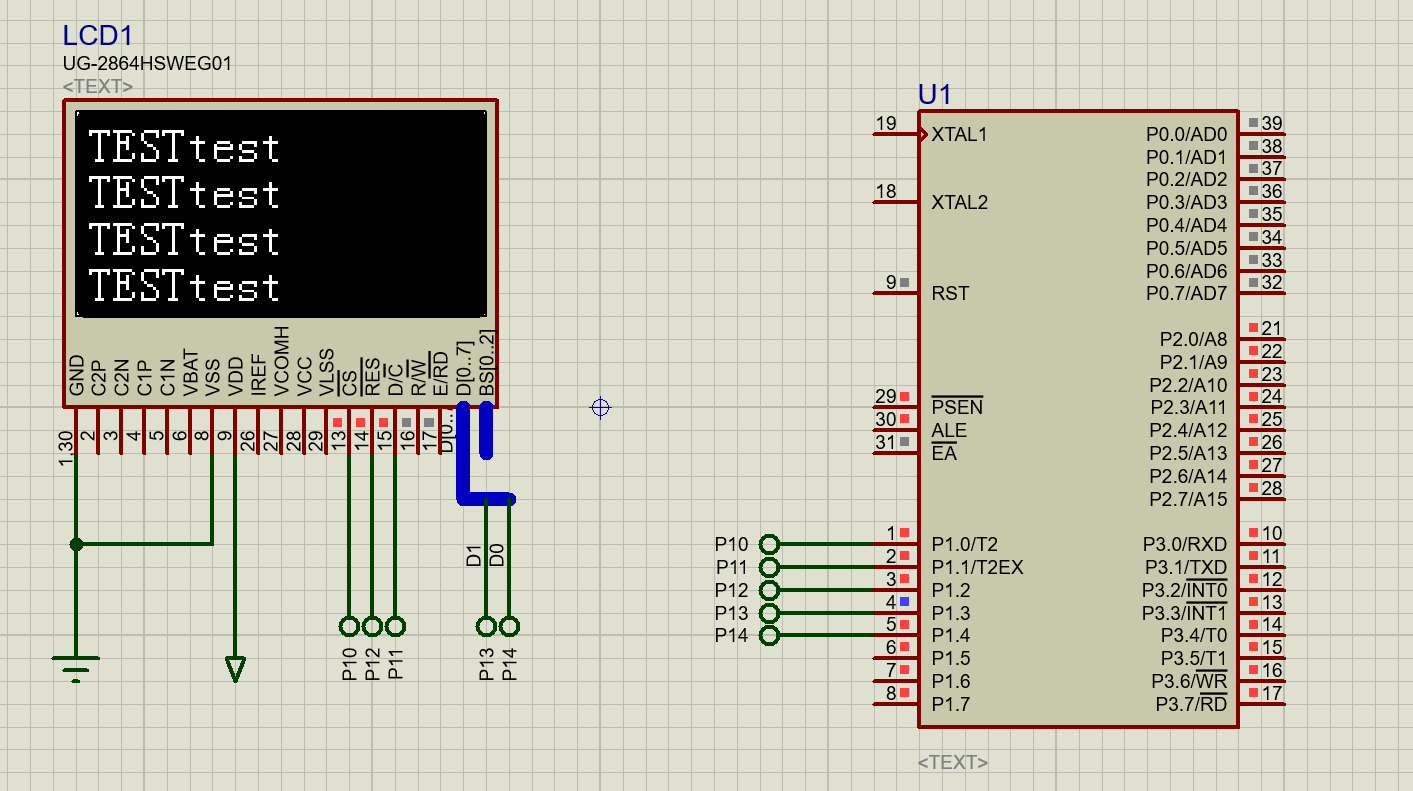Click the XTAL1 clock input arrow on U1

click(x=925, y=133)
